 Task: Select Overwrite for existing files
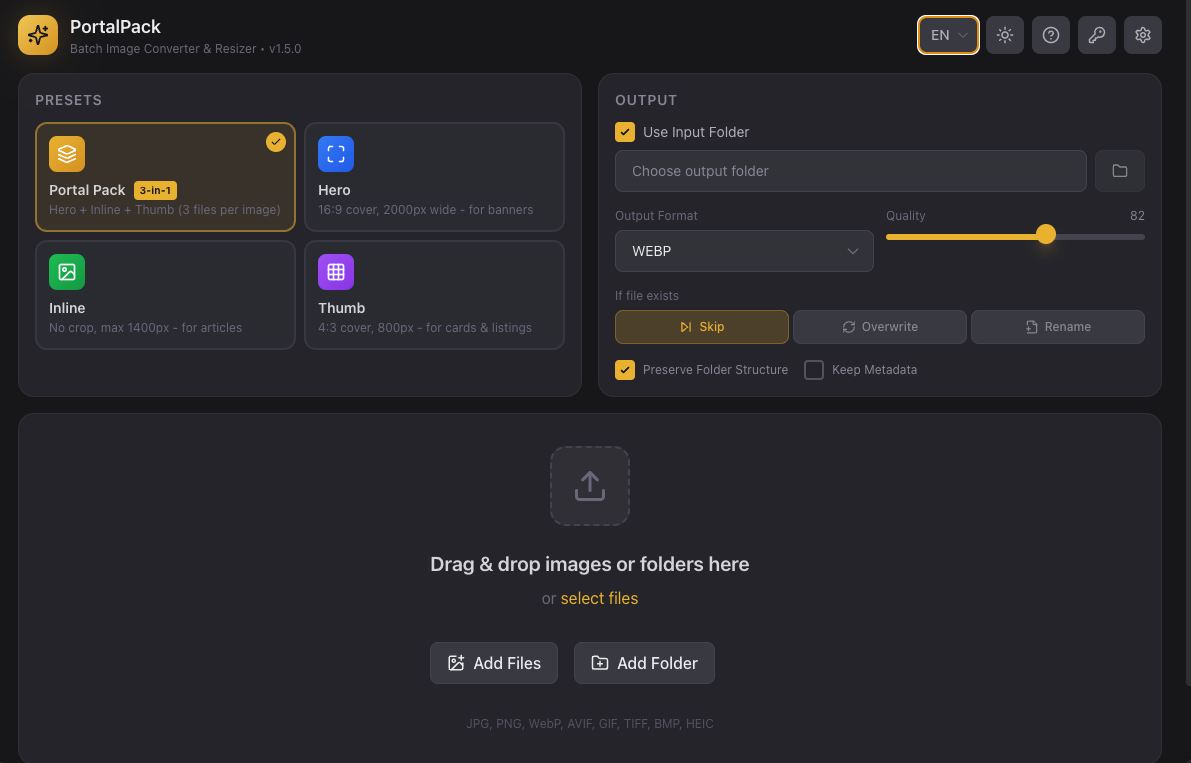pyautogui.click(x=879, y=326)
